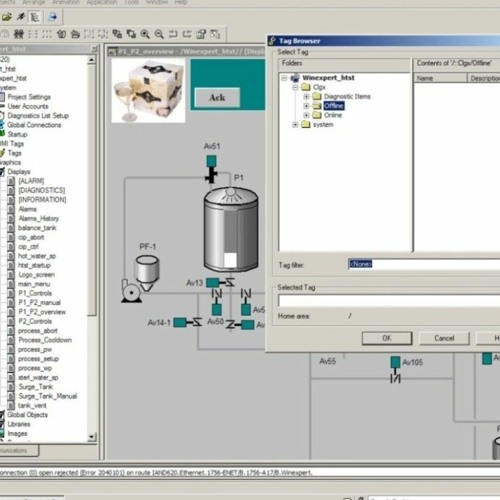Select the Online folder in tag tree
The width and height of the screenshot is (500, 500).
pyautogui.click(x=333, y=115)
